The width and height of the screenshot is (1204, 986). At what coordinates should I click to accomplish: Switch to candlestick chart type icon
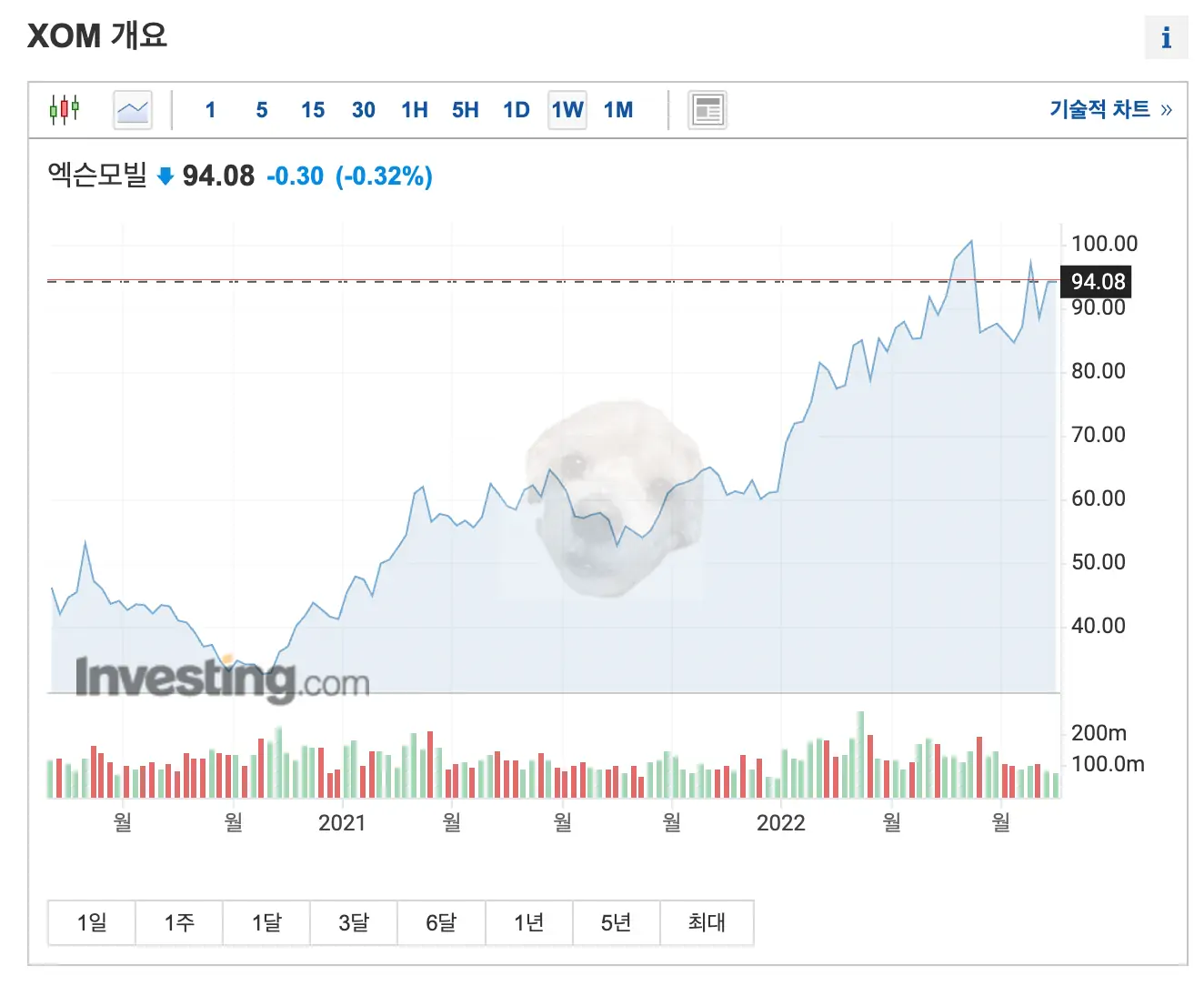[x=65, y=110]
